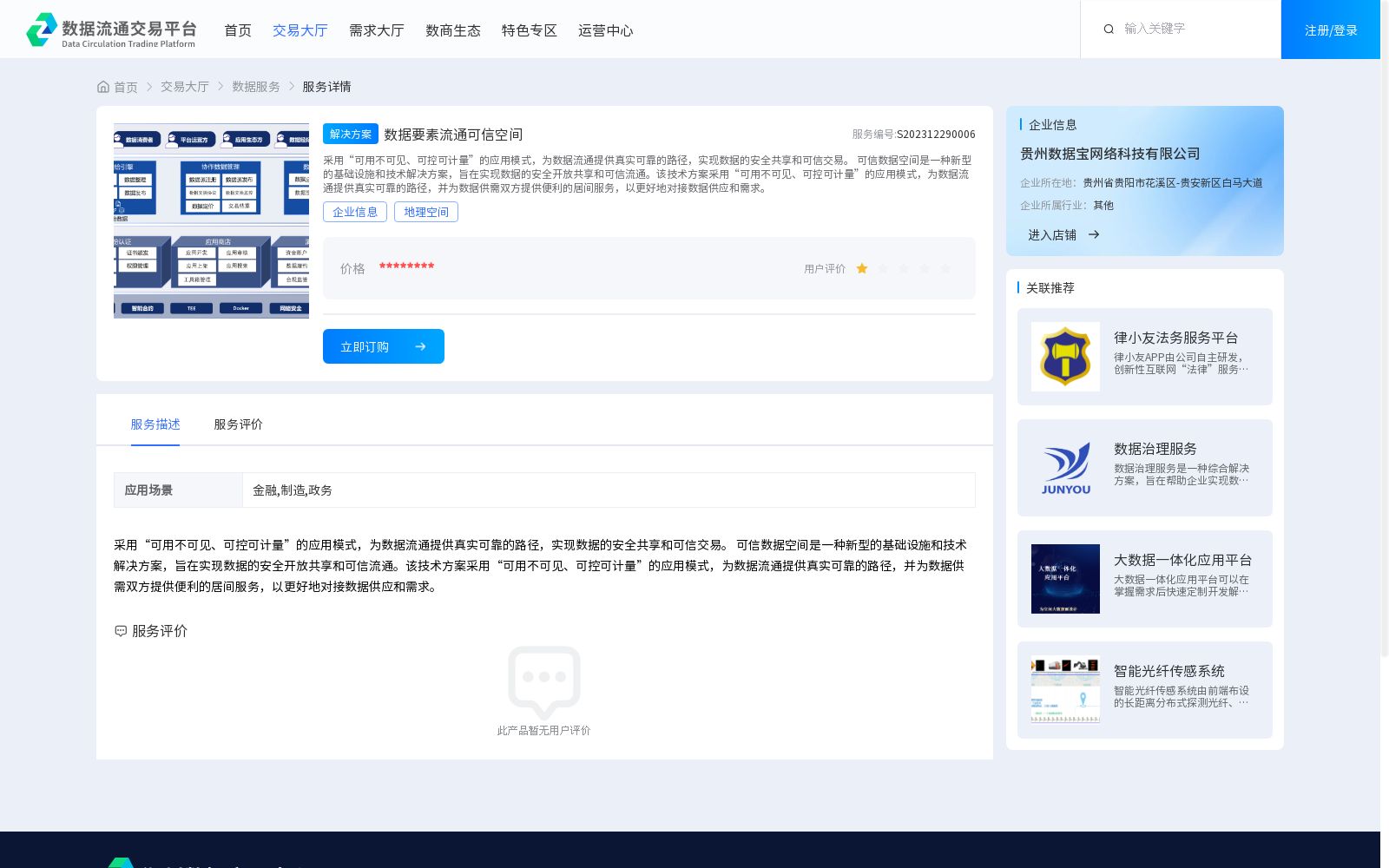Click the 注册/登录 button
The image size is (1389, 868).
pyautogui.click(x=1331, y=30)
